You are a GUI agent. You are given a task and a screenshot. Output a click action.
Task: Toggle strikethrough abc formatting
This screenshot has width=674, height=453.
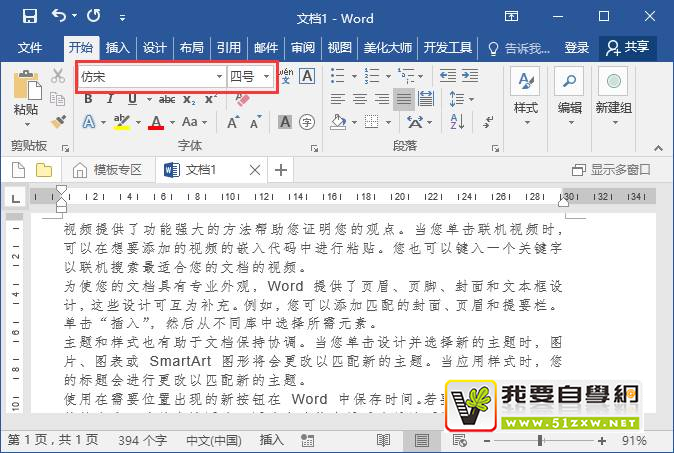[x=167, y=100]
